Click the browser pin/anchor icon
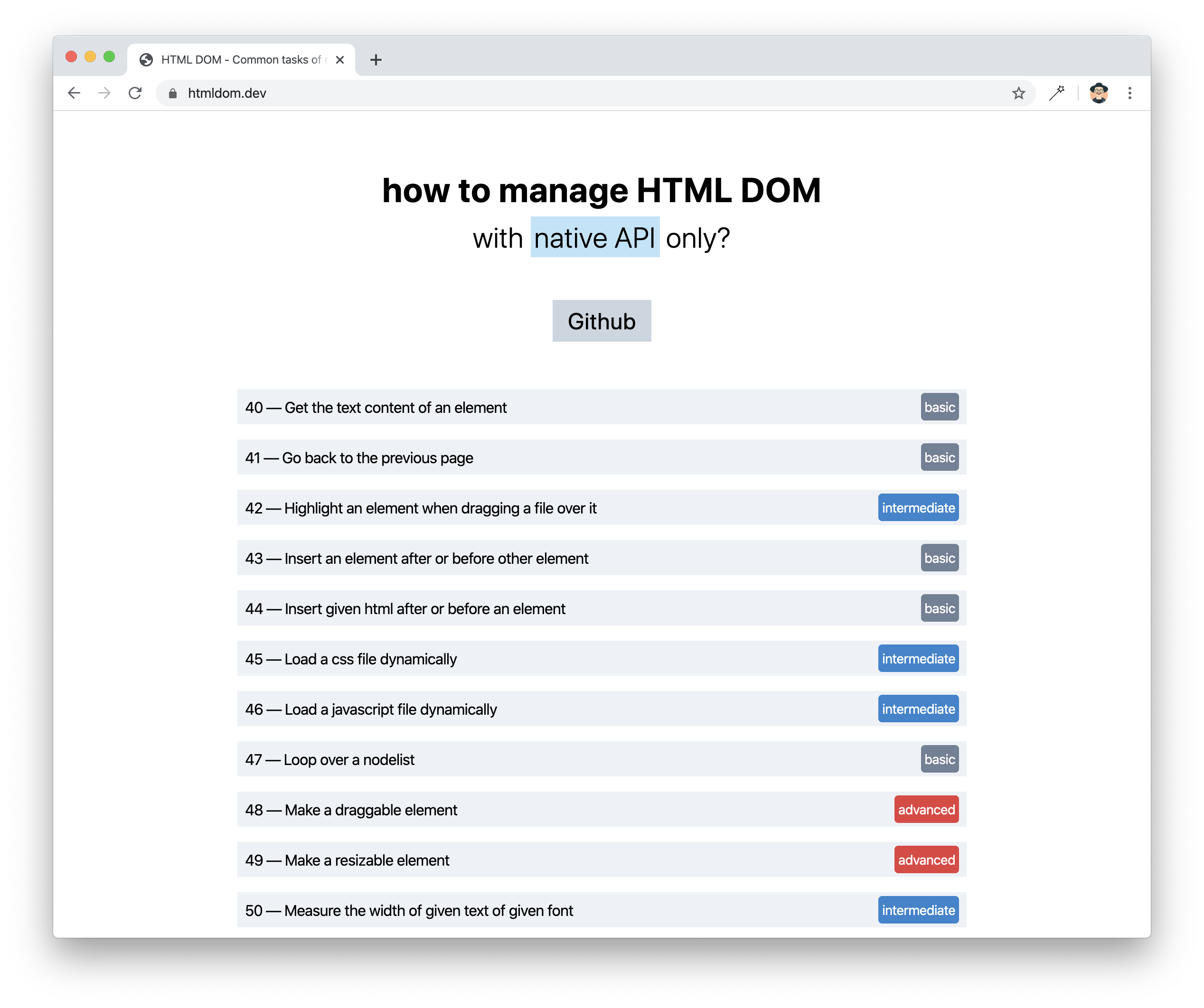 click(x=1057, y=93)
